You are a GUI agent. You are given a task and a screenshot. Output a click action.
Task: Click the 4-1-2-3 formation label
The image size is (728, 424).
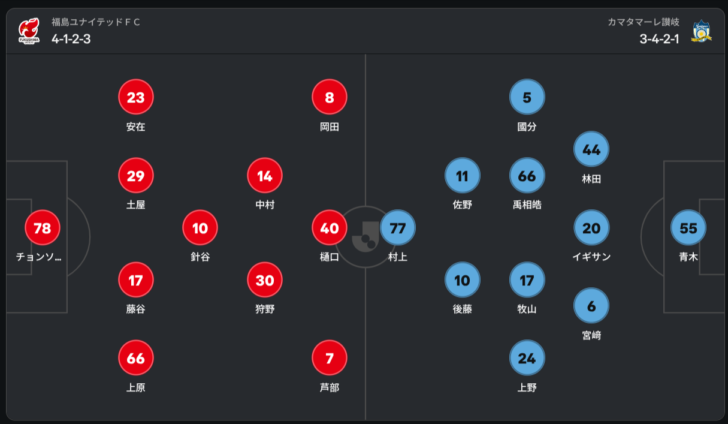point(71,39)
